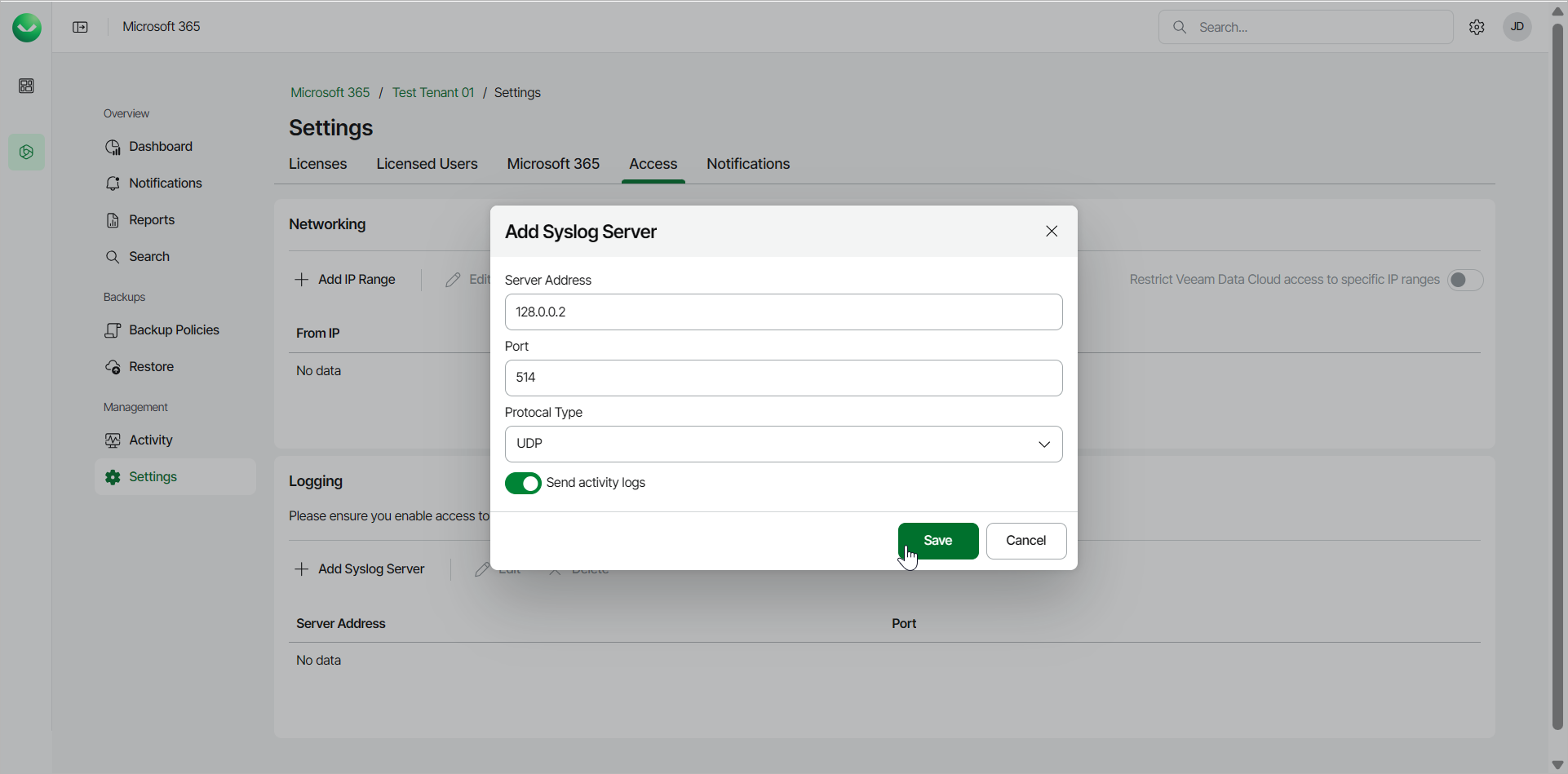Viewport: 1568px width, 774px height.
Task: Open Backup Policies in the sidebar
Action: [x=174, y=330]
